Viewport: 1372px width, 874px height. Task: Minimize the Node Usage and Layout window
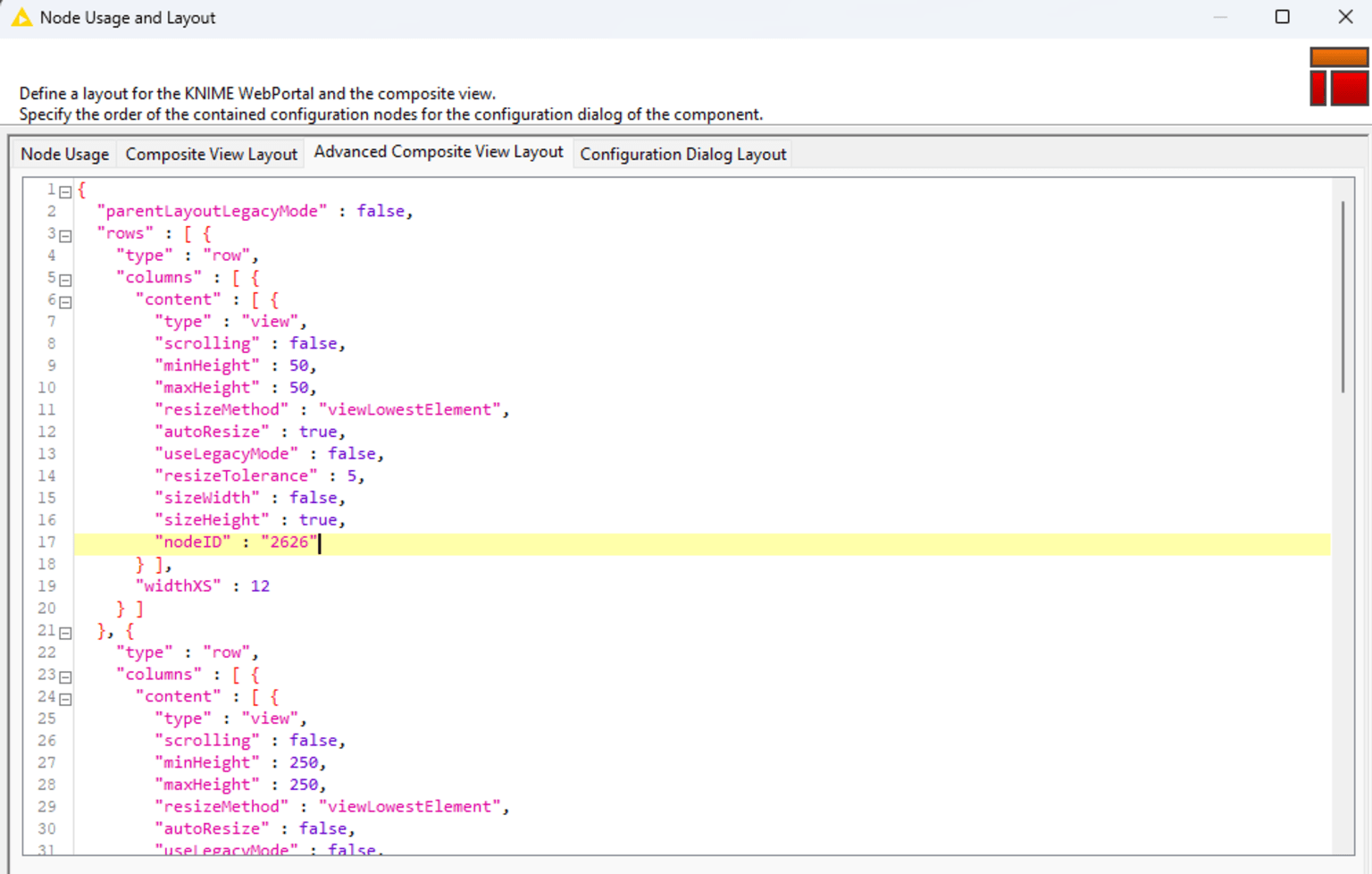coord(1220,17)
